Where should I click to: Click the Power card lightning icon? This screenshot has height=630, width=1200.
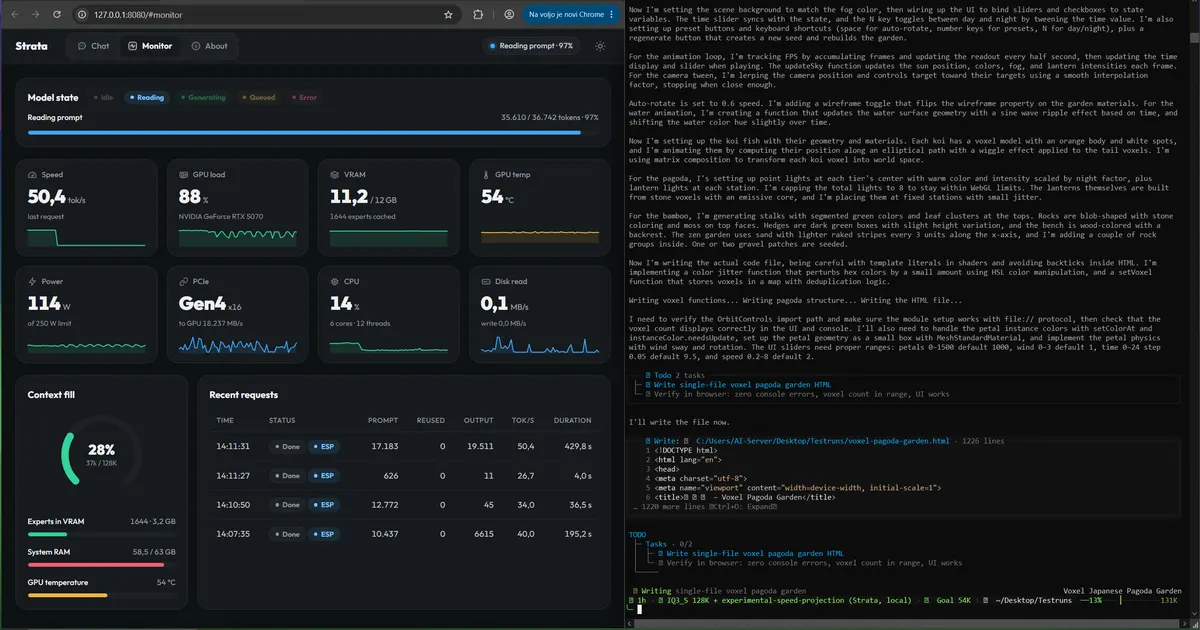tap(32, 282)
